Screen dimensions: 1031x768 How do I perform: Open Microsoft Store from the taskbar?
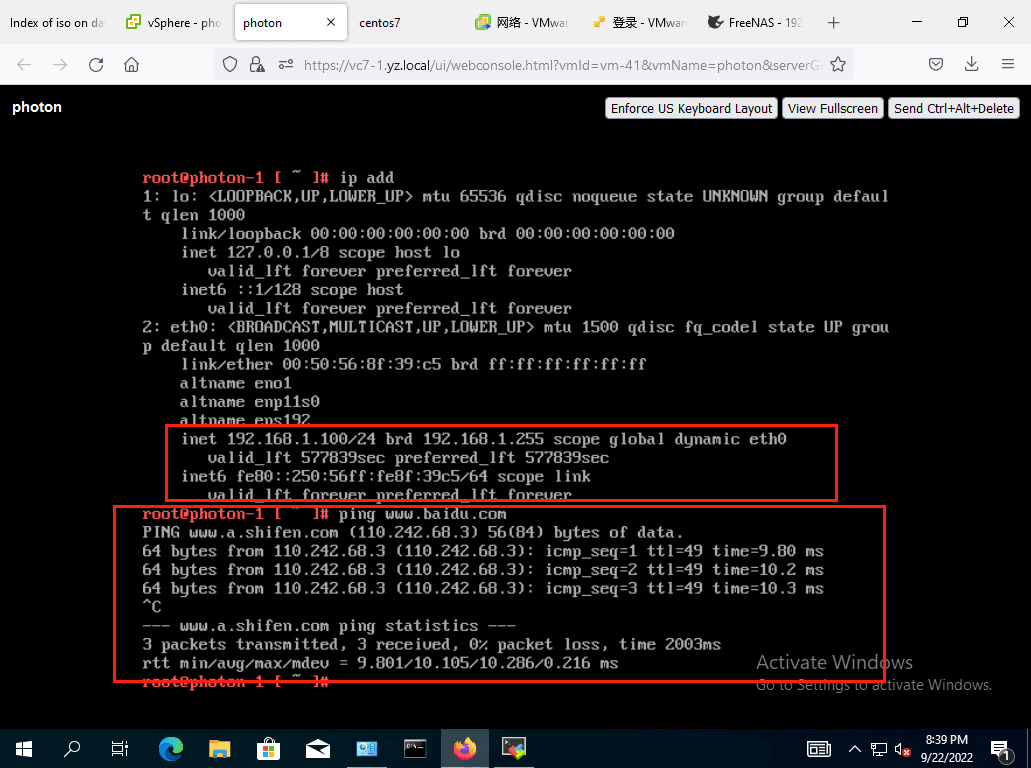(268, 748)
